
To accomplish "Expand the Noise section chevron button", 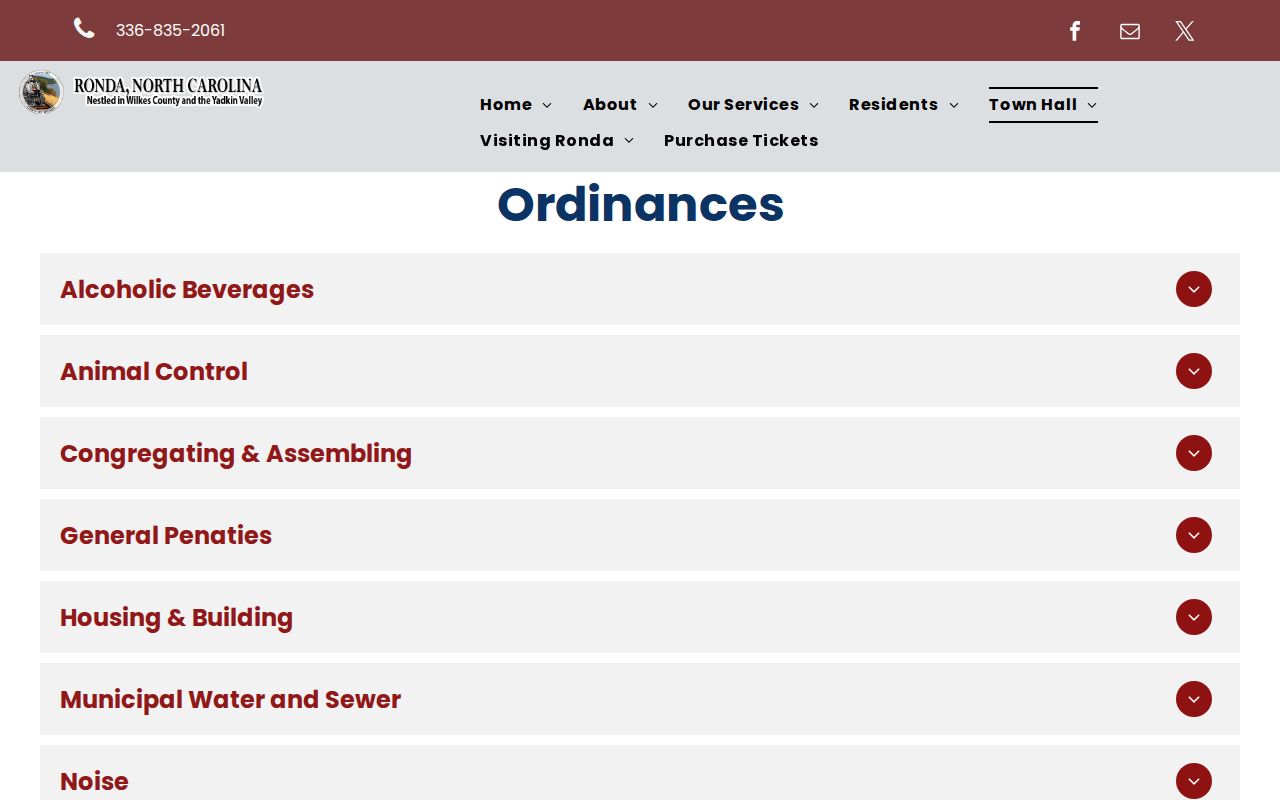I will [1194, 781].
